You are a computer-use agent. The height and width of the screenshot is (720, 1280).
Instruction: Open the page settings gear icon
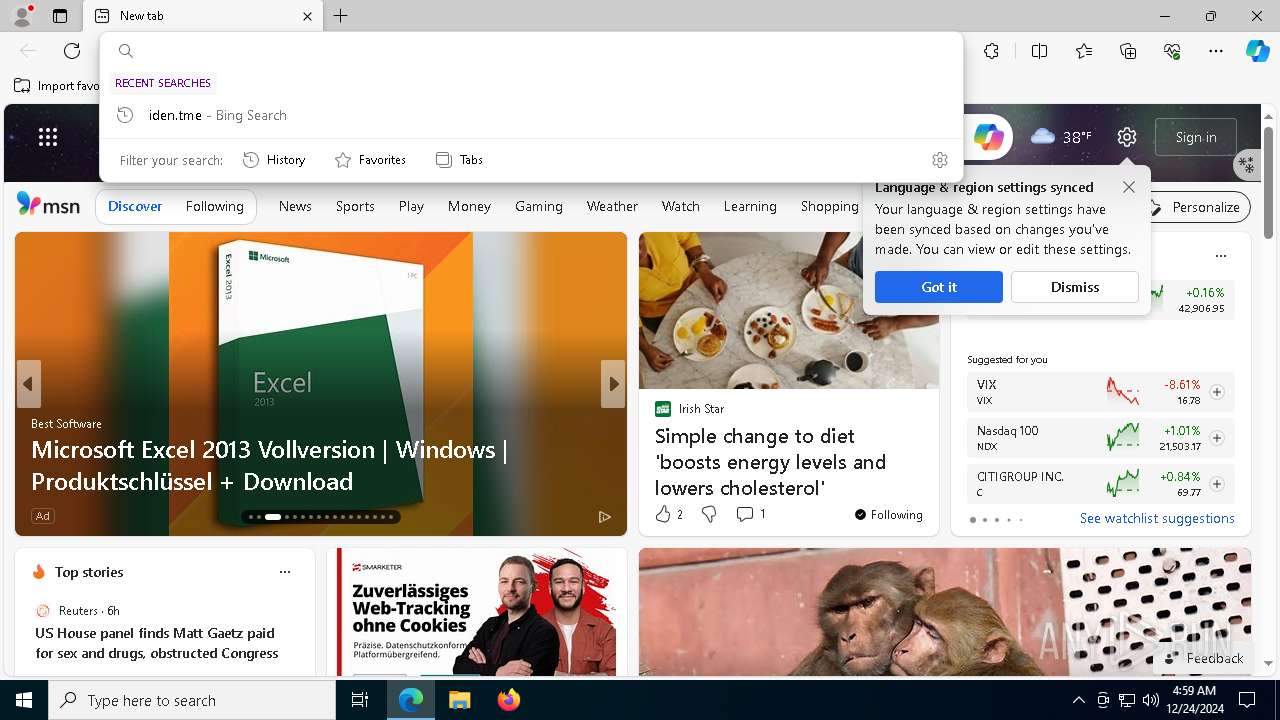tap(1127, 137)
